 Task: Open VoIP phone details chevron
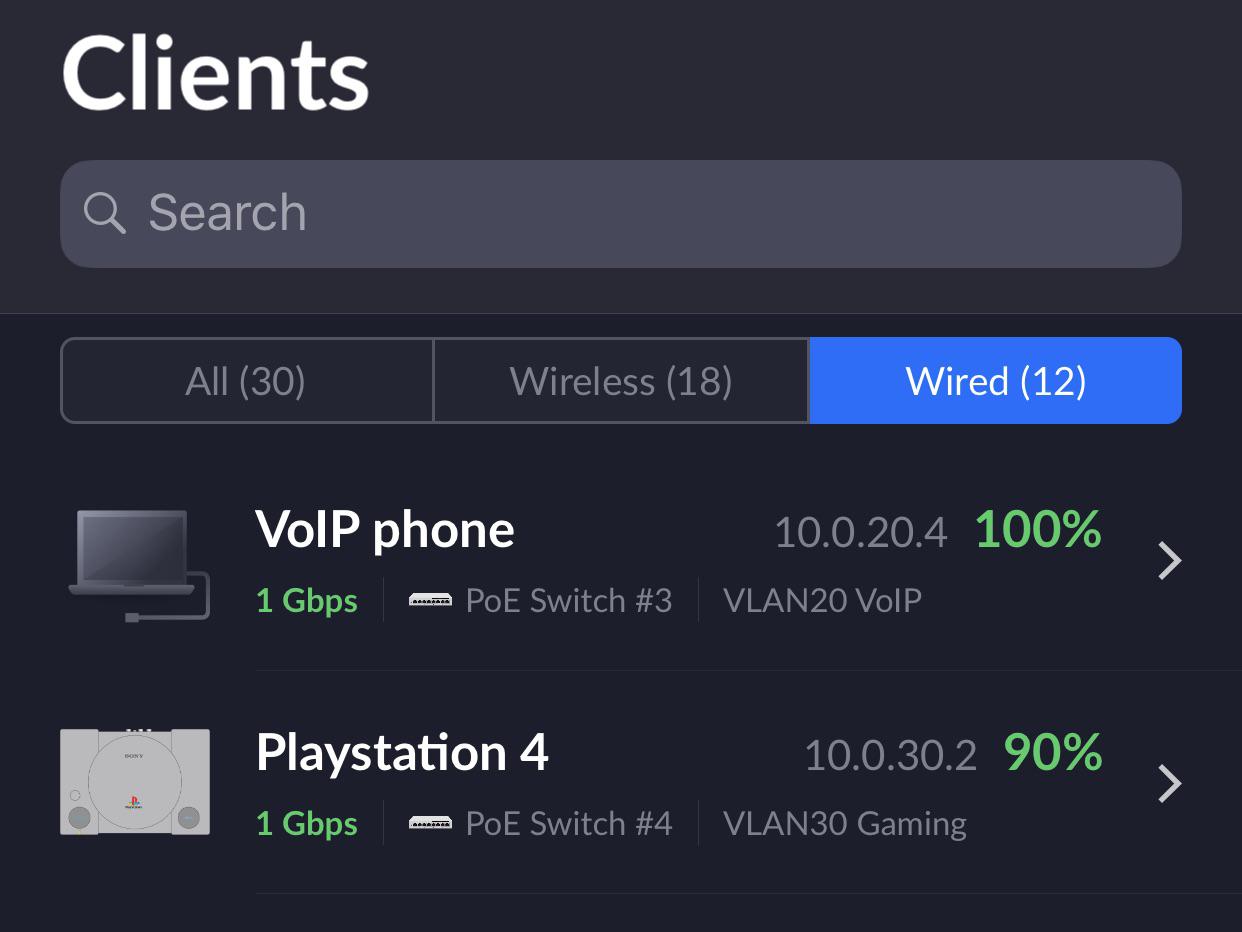point(1169,561)
